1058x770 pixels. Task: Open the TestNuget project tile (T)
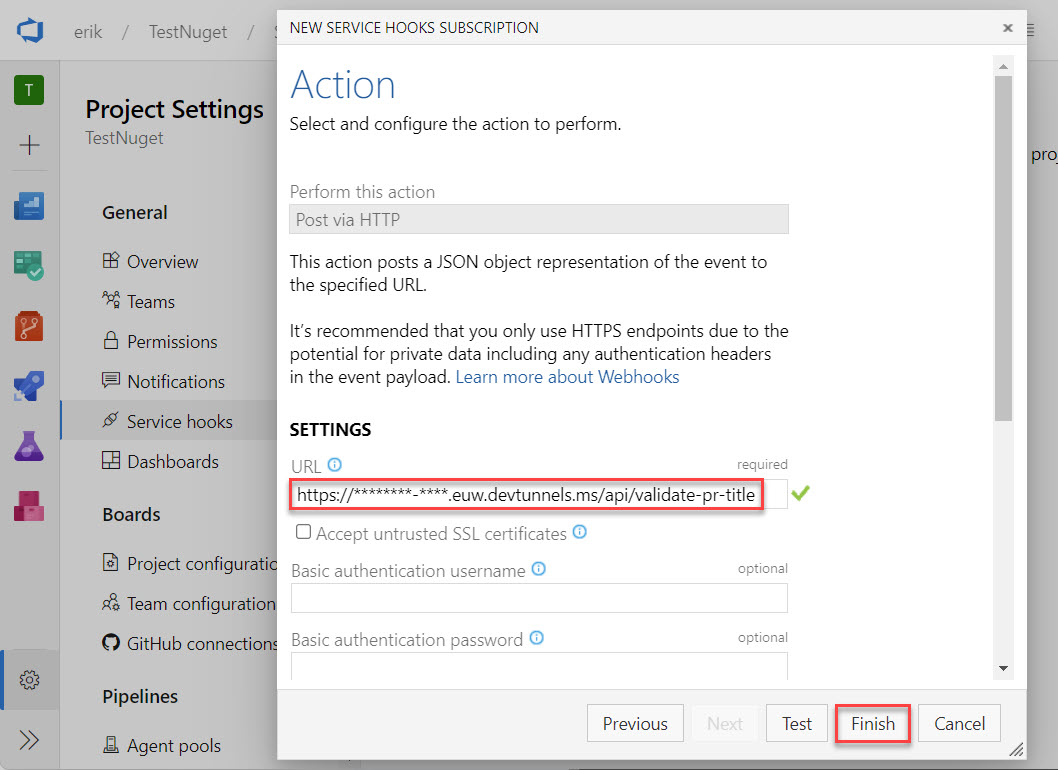(x=29, y=90)
